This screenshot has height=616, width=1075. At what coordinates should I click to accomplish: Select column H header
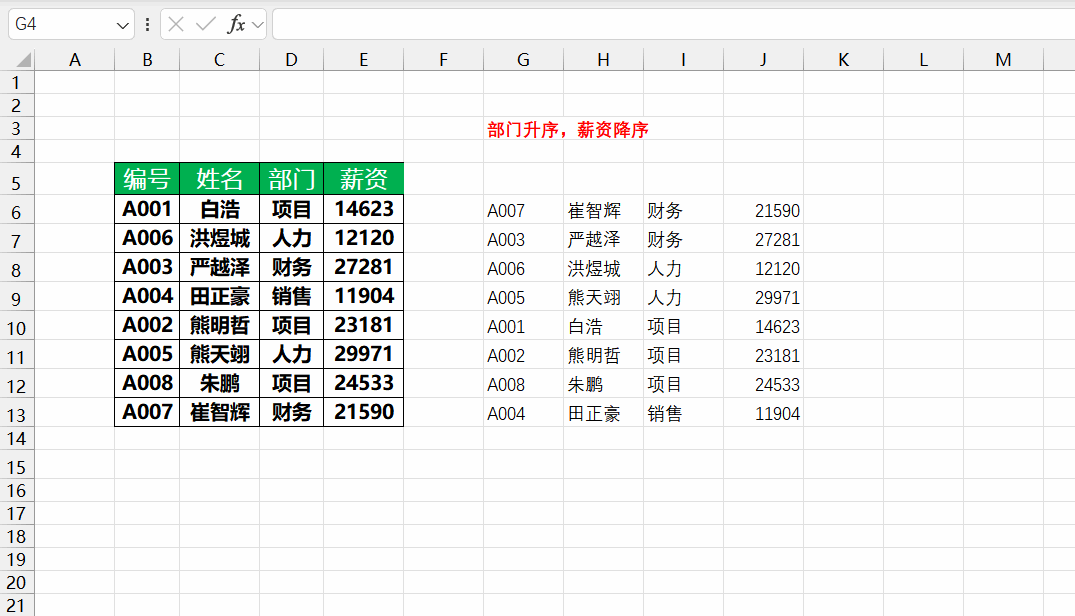pos(603,60)
